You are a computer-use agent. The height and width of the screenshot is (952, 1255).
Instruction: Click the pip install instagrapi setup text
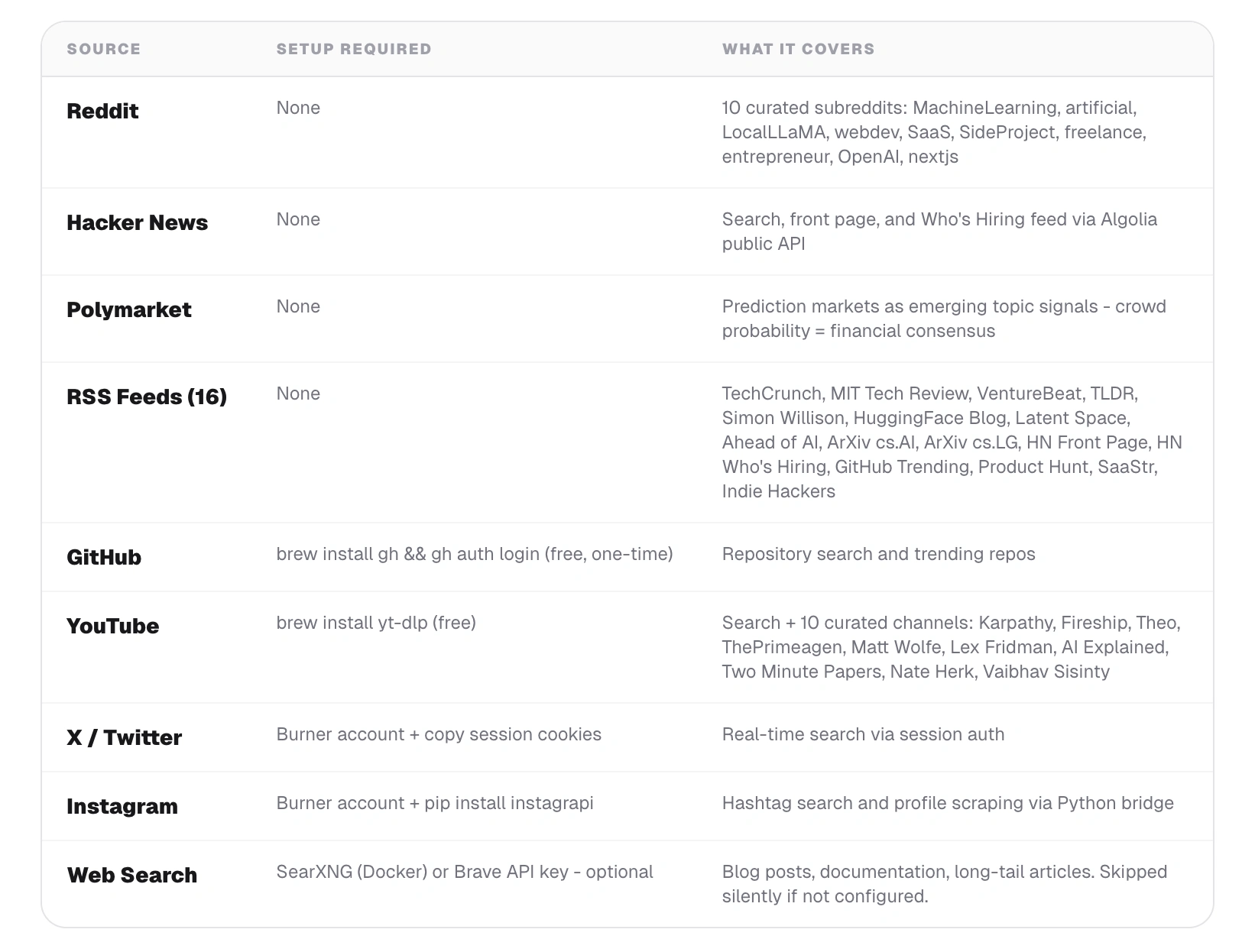pyautogui.click(x=434, y=803)
